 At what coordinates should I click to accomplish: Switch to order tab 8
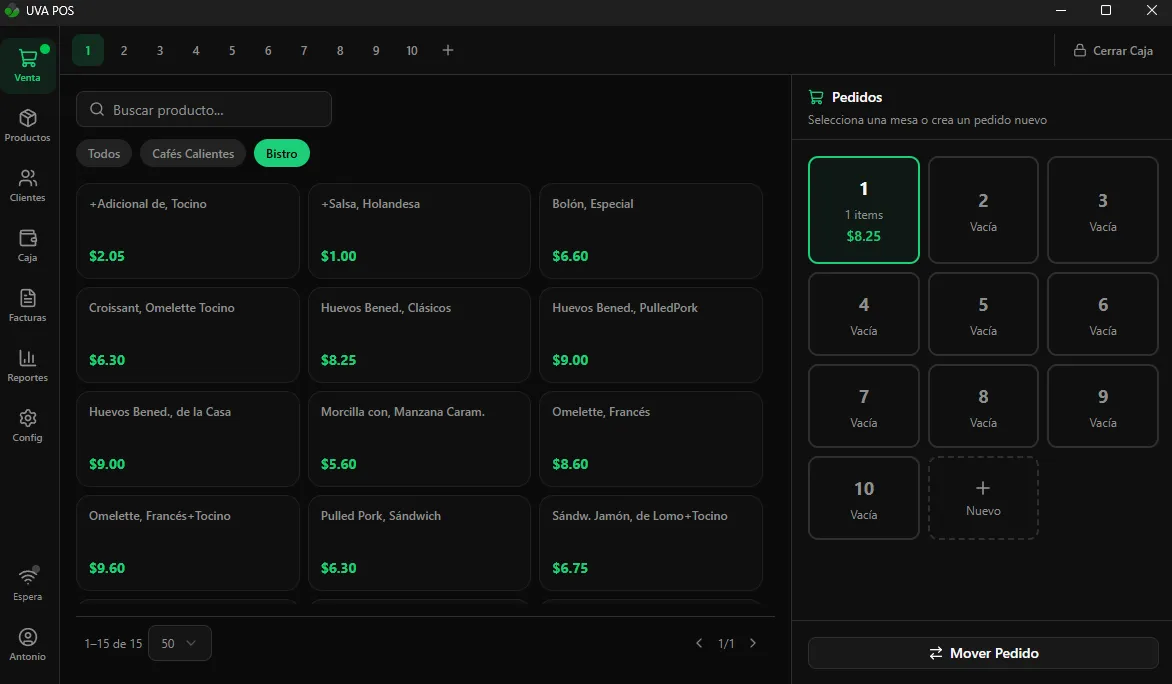[x=340, y=51]
